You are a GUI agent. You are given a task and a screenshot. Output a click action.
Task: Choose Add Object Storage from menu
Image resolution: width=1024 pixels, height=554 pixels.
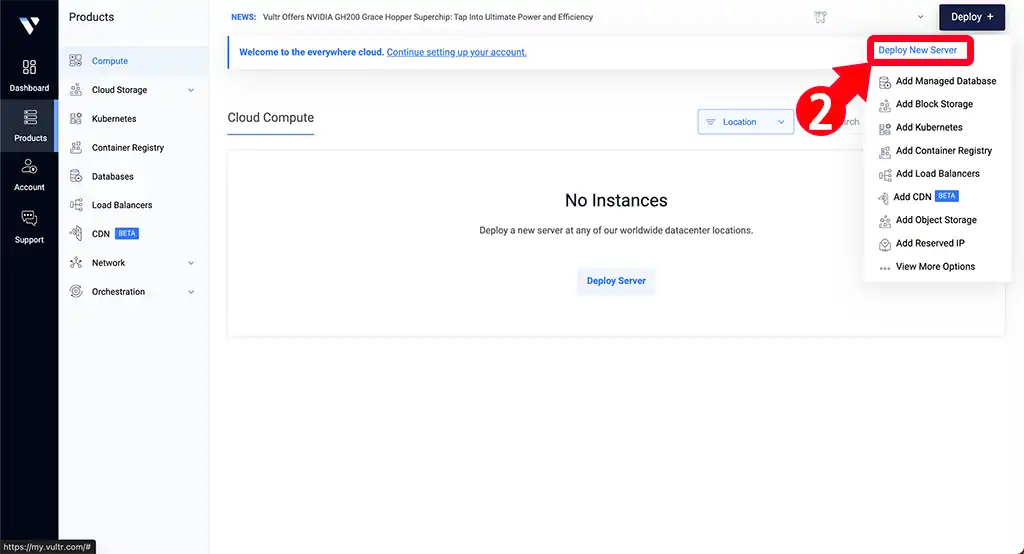(x=938, y=220)
